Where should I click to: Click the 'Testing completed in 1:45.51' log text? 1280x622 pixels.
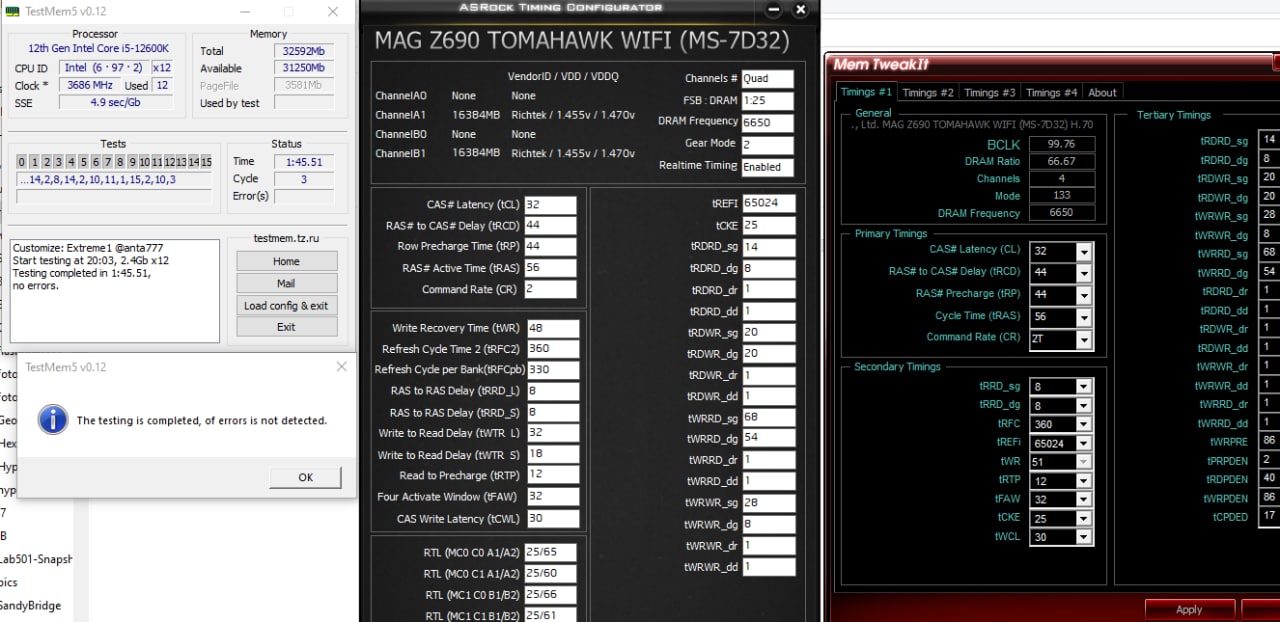coord(81,273)
